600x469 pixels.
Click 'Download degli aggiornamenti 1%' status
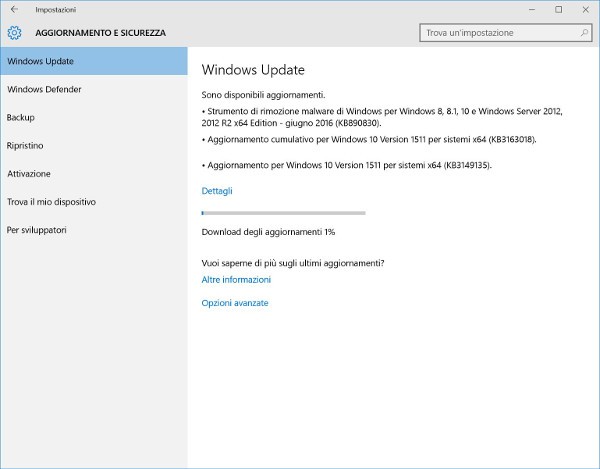268,232
